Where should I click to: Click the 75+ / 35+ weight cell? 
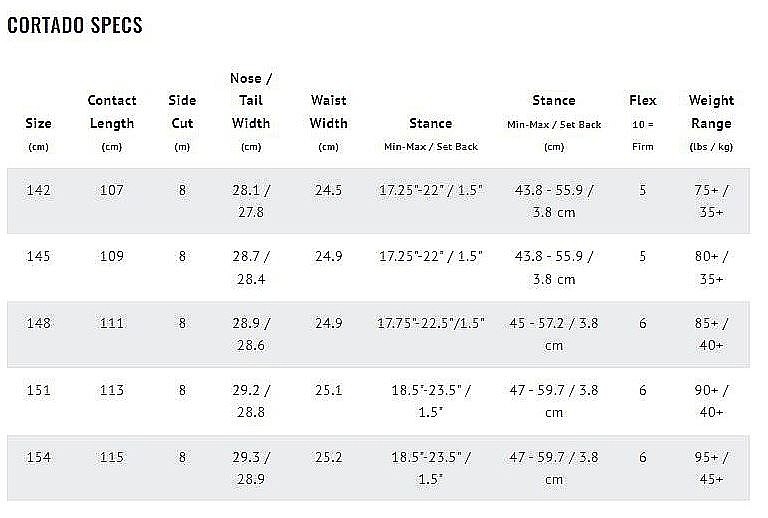711,201
